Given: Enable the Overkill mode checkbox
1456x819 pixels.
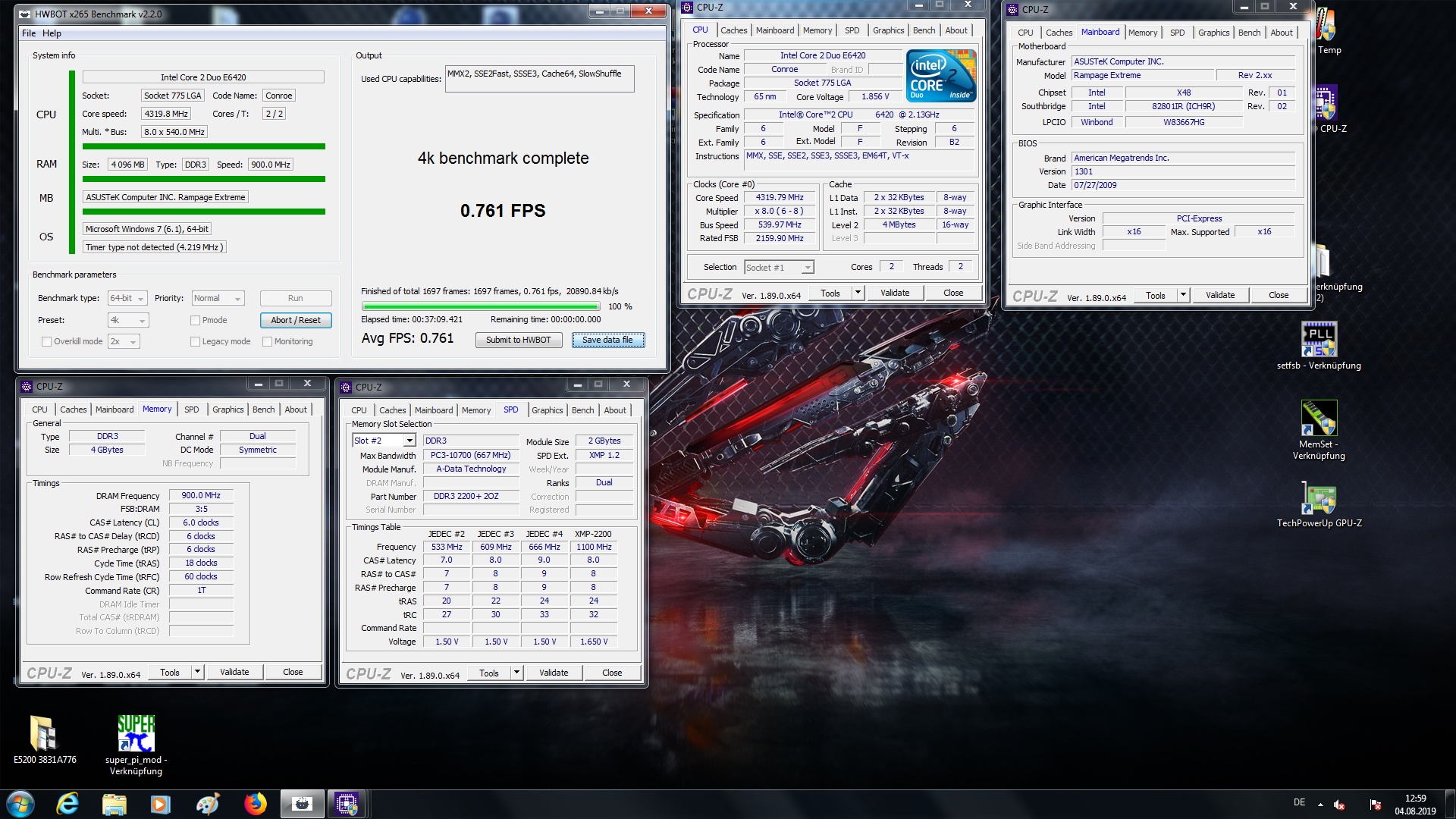Looking at the screenshot, I should pyautogui.click(x=46, y=342).
